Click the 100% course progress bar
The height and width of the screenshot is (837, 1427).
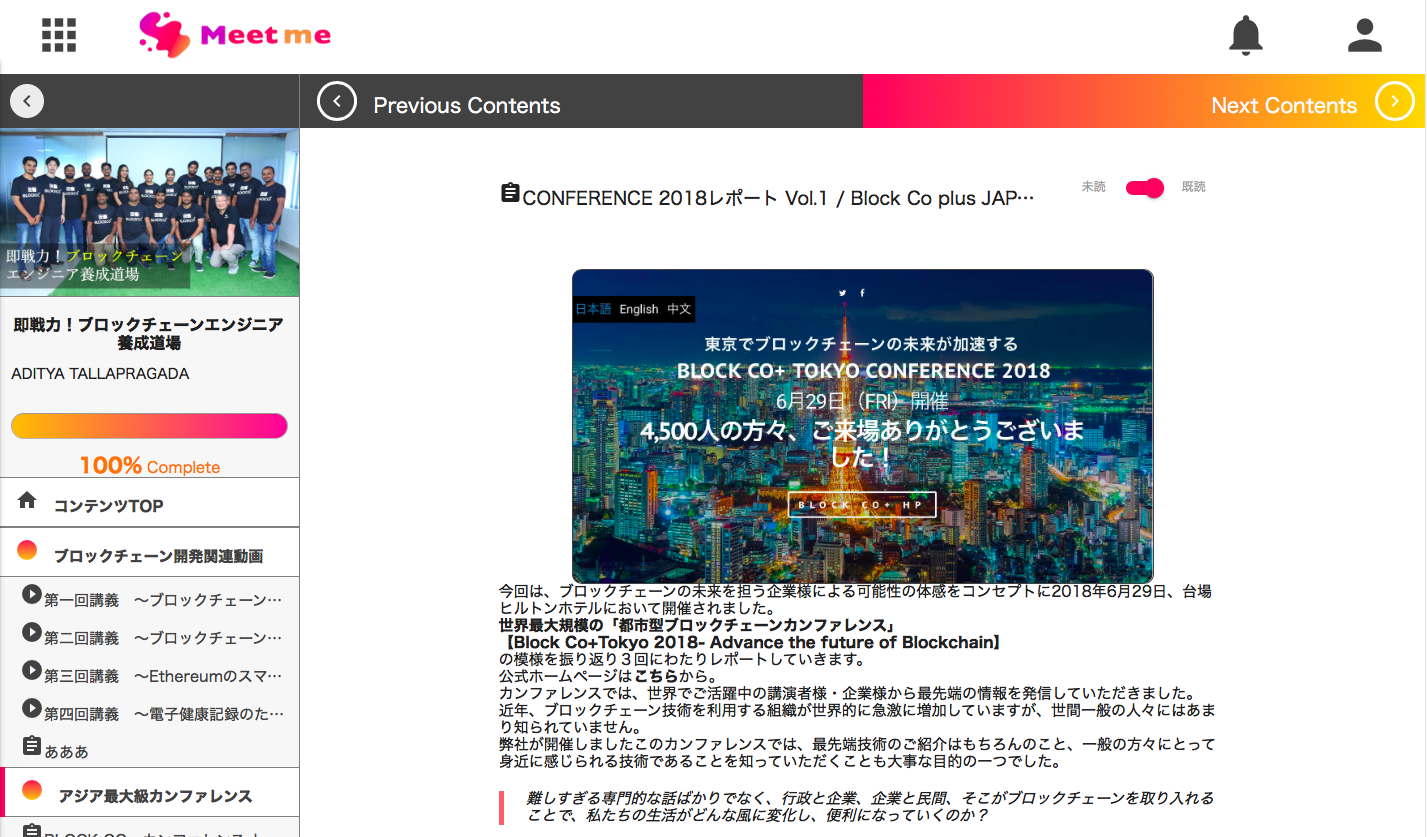[x=149, y=426]
